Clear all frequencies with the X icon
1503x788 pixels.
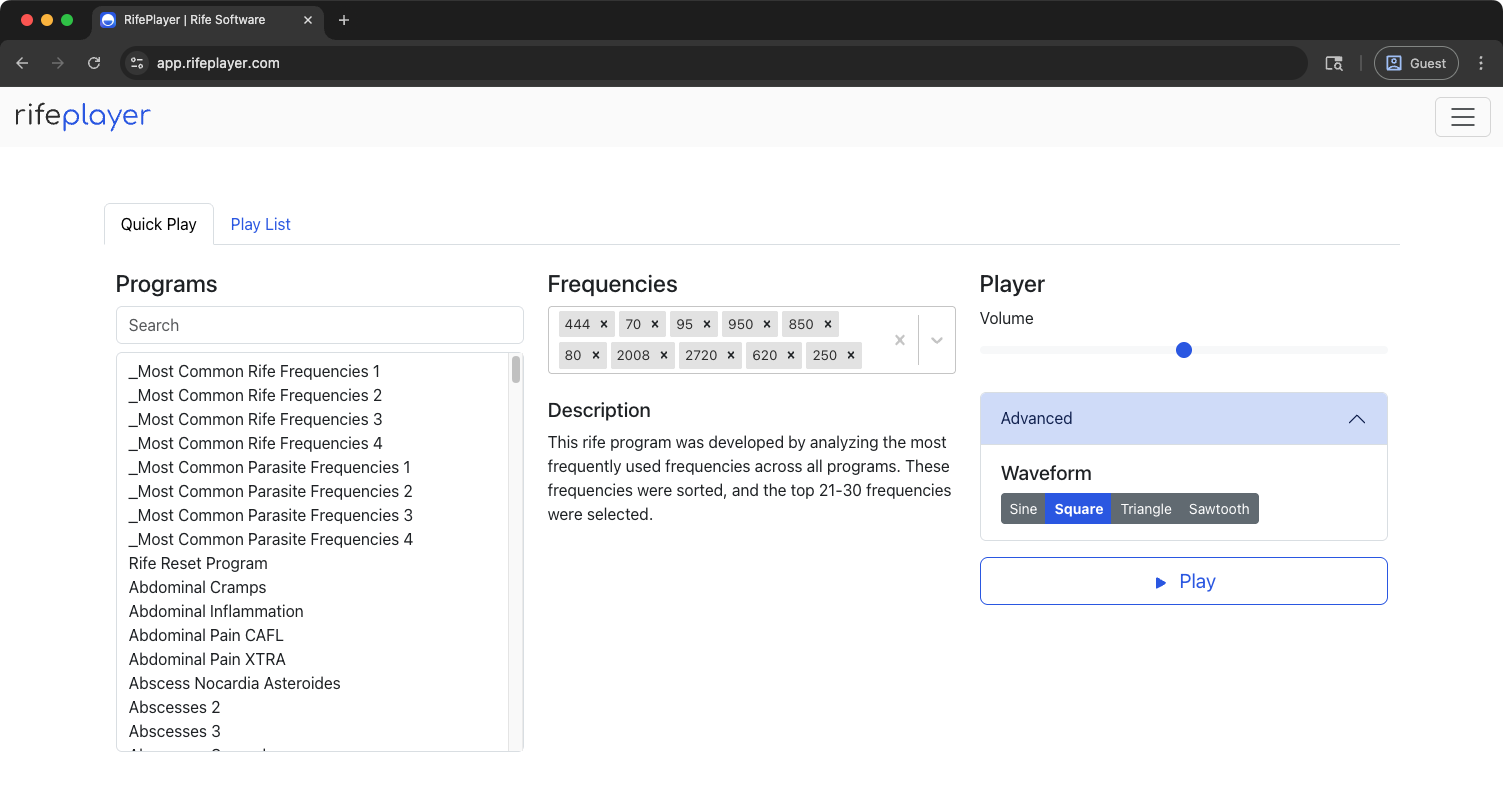click(x=899, y=340)
